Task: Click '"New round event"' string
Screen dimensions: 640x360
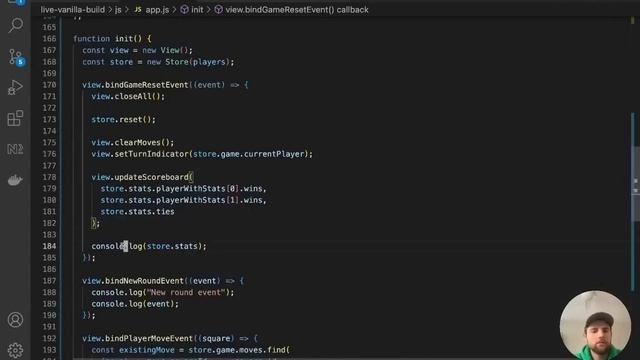Action: point(186,293)
